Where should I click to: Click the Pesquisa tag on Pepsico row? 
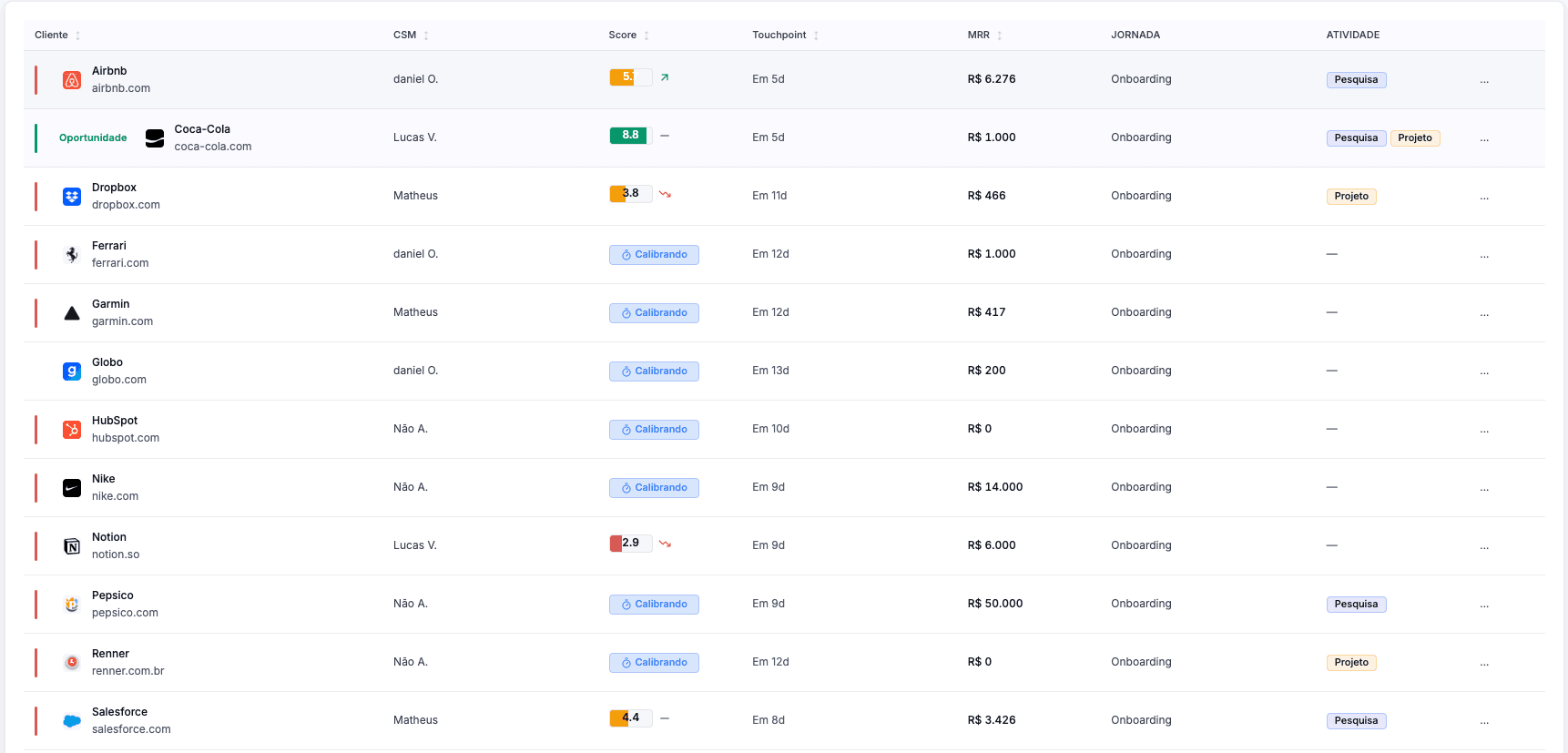coord(1356,605)
